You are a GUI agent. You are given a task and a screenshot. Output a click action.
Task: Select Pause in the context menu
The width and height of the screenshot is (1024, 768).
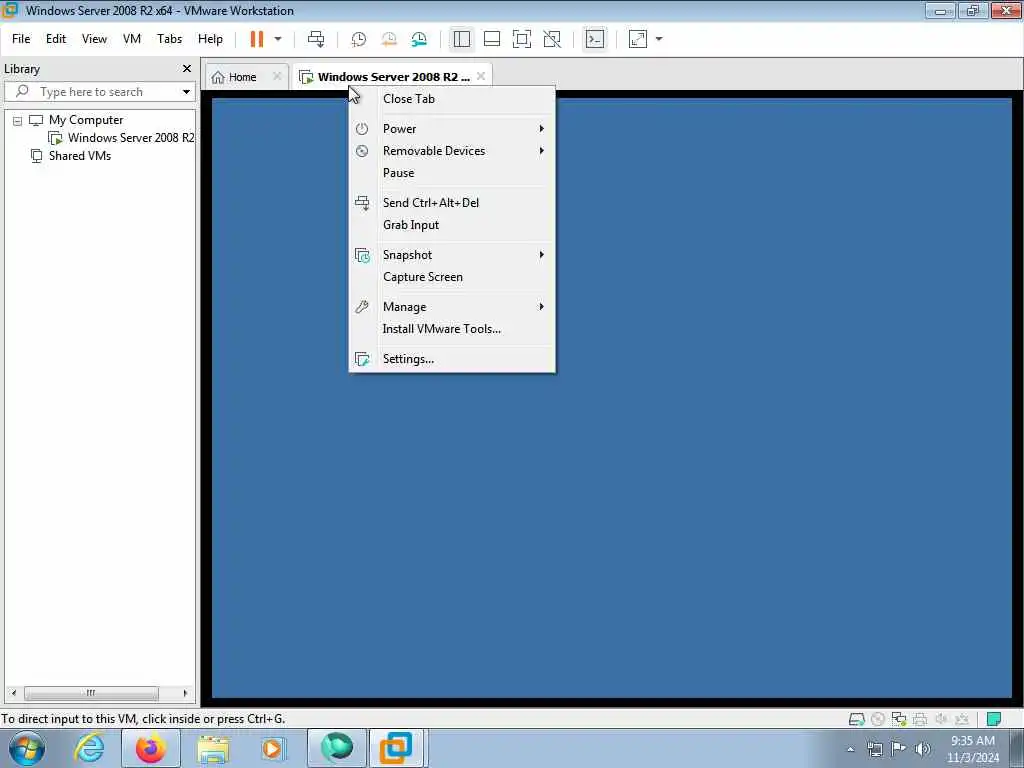(452, 173)
